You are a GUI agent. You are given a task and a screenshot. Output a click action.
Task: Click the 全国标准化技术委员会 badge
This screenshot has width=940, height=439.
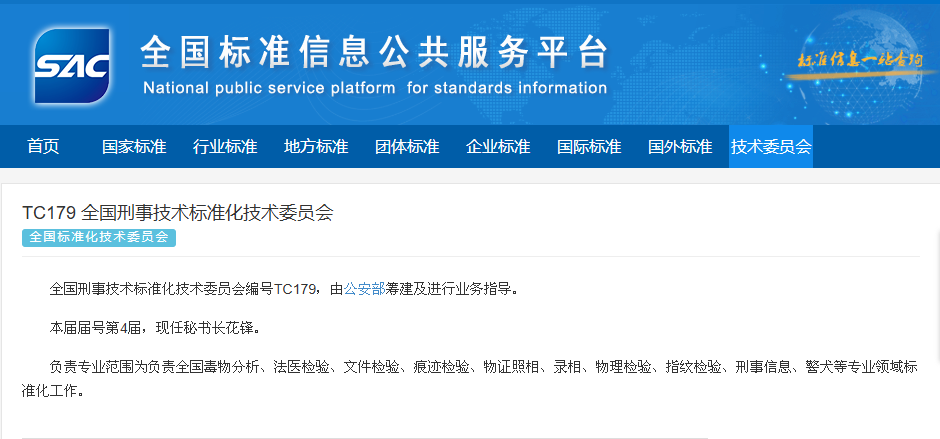tap(99, 237)
